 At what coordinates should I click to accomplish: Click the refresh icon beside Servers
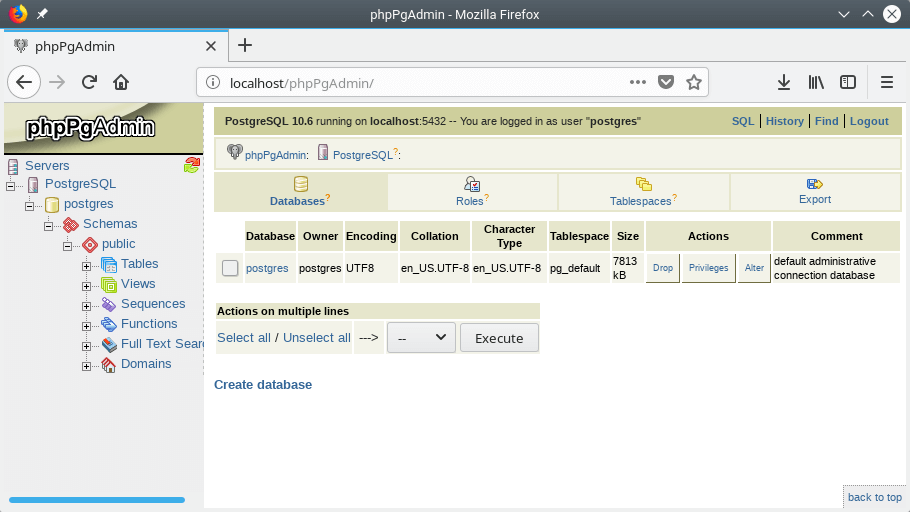192,165
